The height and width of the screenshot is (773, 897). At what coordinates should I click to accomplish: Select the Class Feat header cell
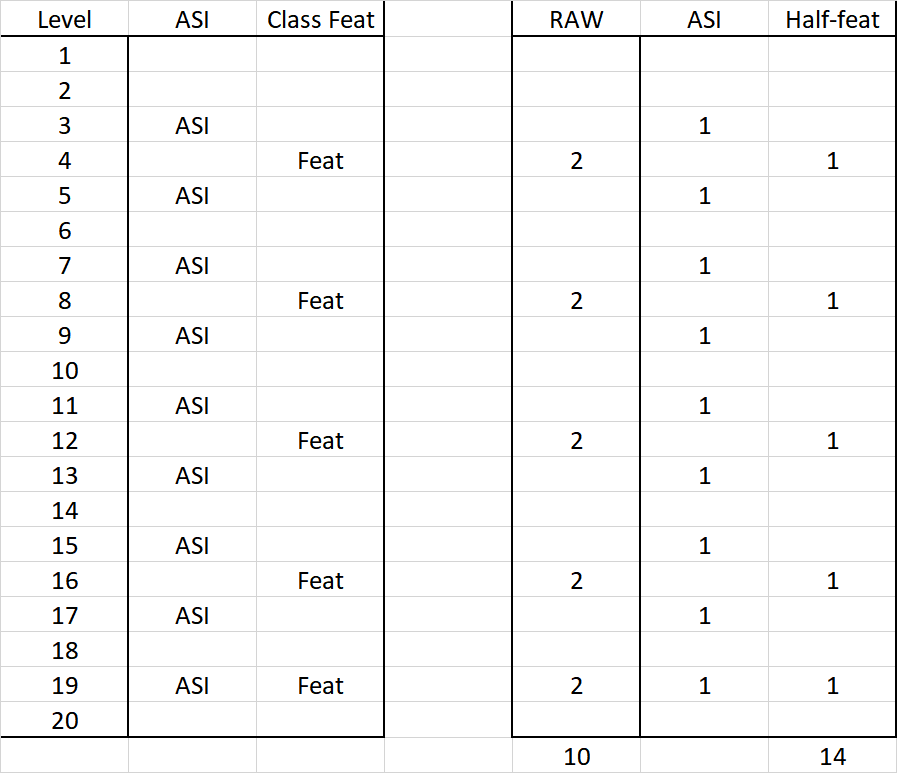(x=320, y=19)
